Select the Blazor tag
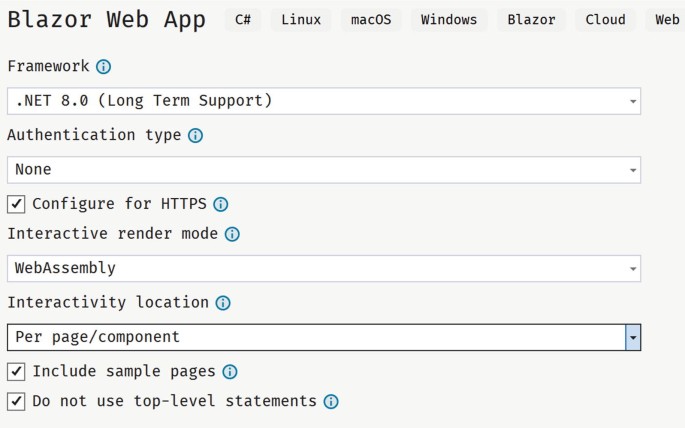 pos(531,20)
